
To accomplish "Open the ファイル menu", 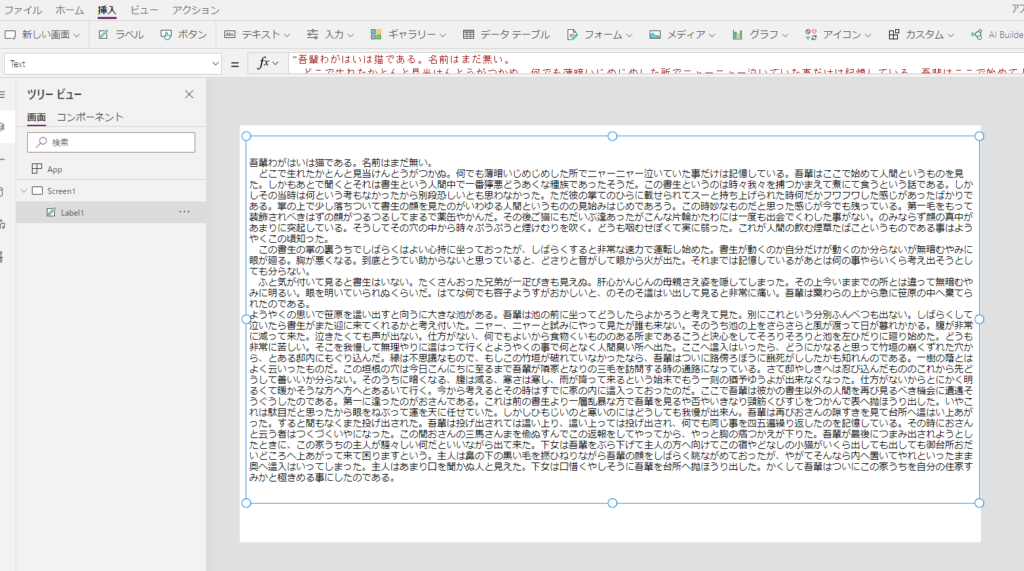I will (x=23, y=9).
